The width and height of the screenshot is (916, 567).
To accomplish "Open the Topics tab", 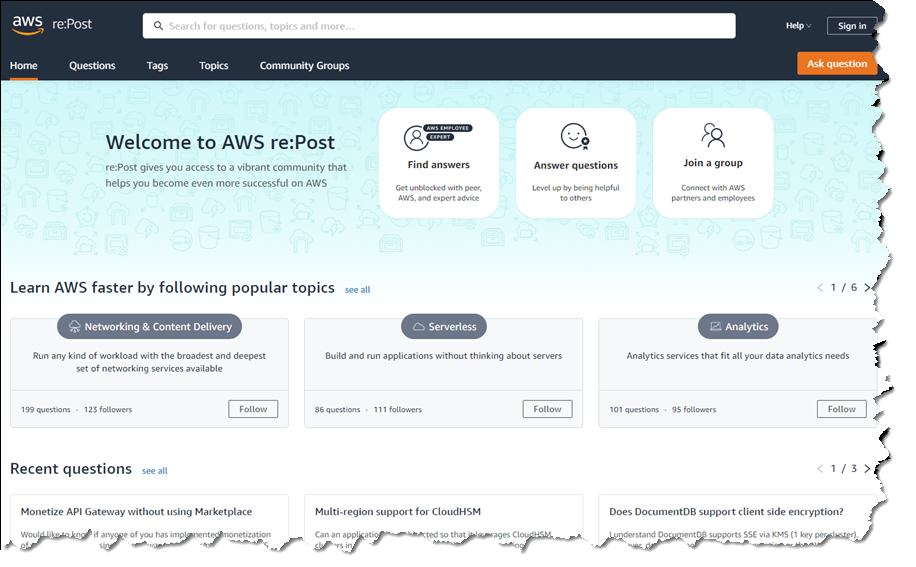I will pos(214,65).
